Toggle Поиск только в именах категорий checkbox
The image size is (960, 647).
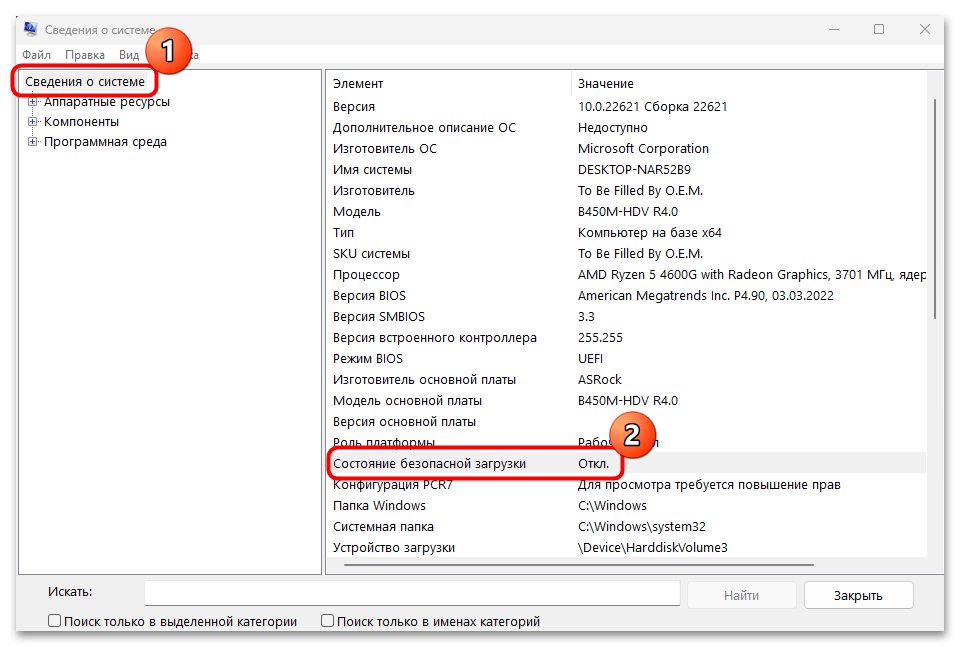[327, 621]
